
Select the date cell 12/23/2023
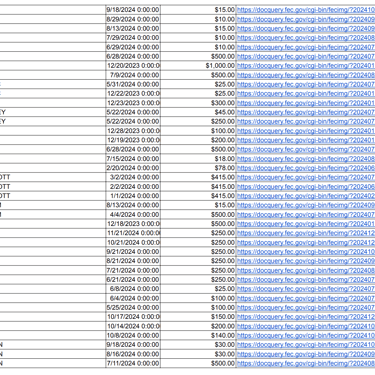coord(133,103)
